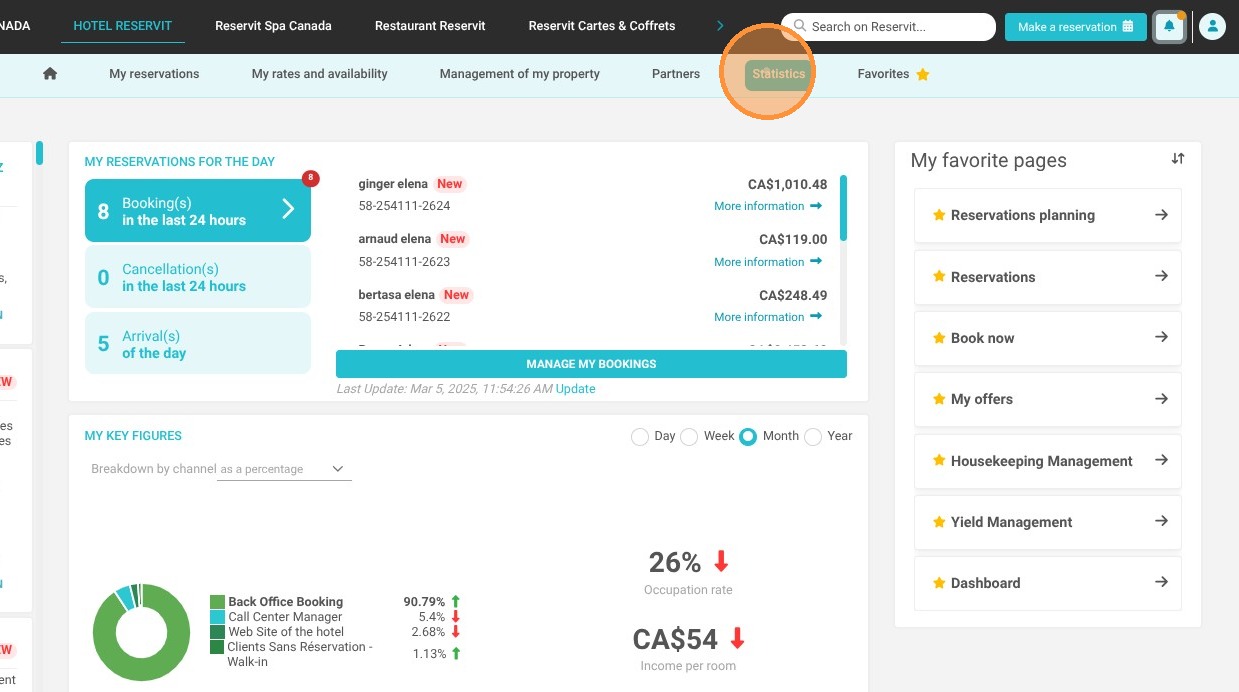Click the arrow on Book now card
Viewport: 1239px width, 692px height.
(x=1161, y=337)
